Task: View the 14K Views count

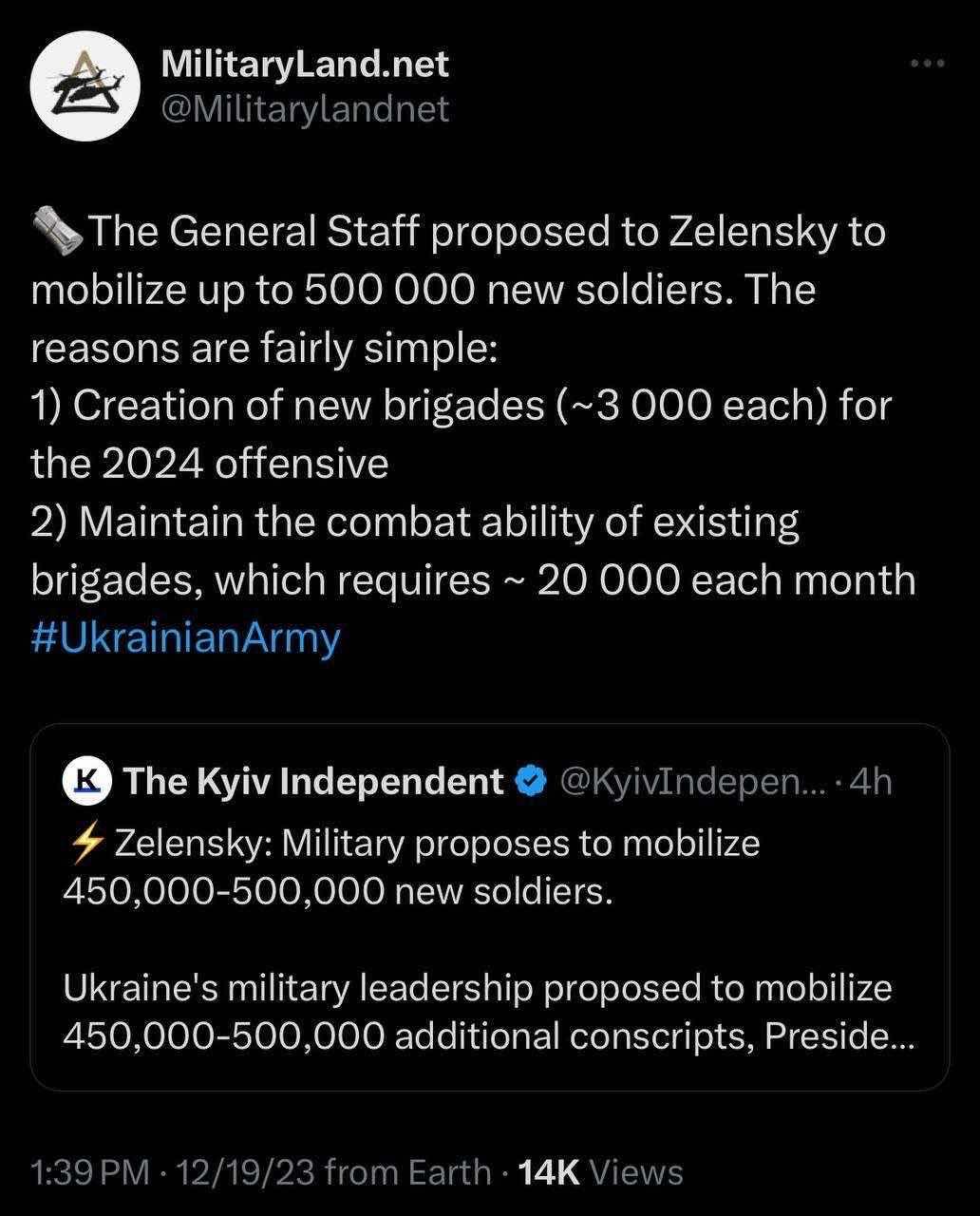Action: click(601, 1172)
